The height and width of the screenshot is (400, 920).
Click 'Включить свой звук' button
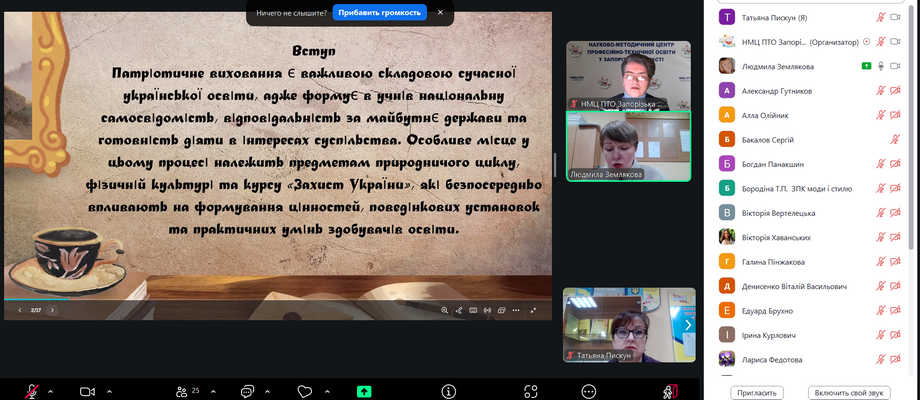[x=849, y=393]
